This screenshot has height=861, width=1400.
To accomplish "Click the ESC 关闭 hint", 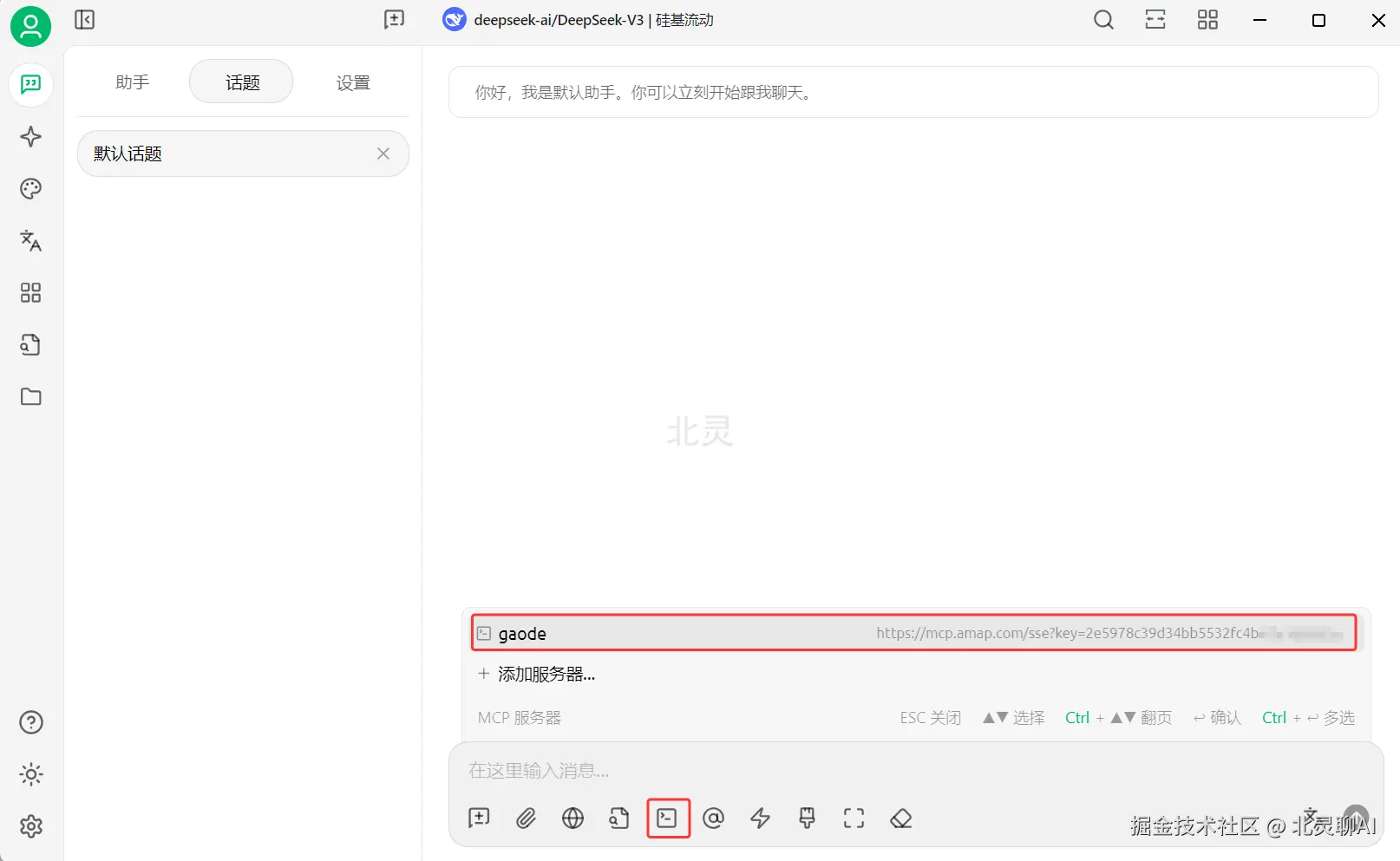I will 931,718.
